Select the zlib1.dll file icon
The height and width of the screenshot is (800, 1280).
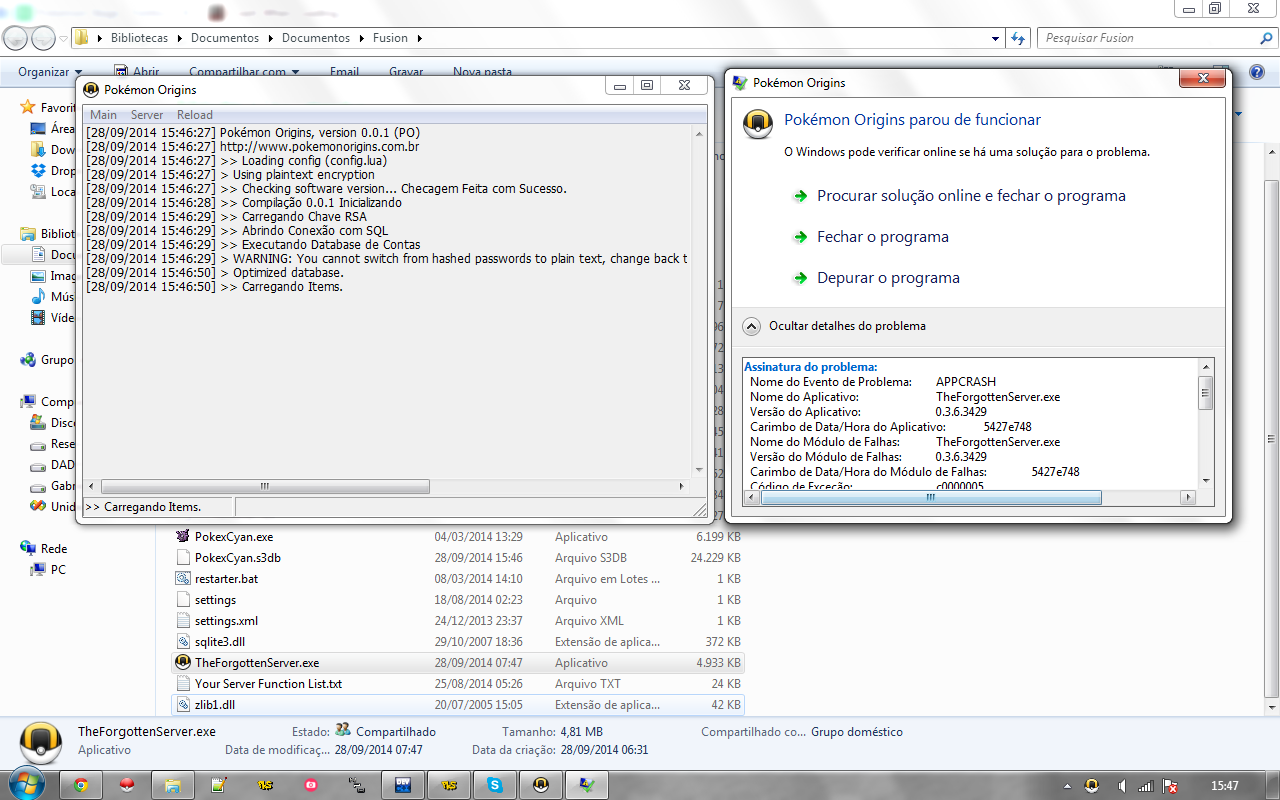pos(183,705)
